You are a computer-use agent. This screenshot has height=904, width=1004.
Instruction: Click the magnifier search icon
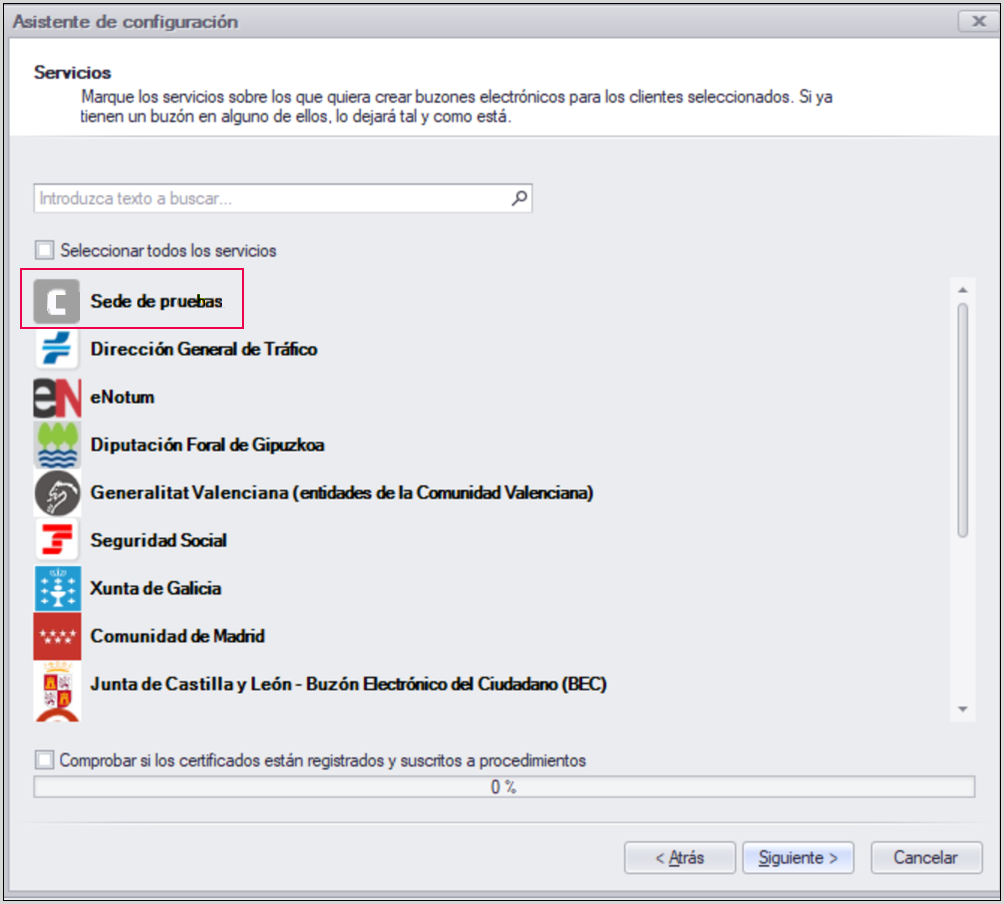coord(519,198)
